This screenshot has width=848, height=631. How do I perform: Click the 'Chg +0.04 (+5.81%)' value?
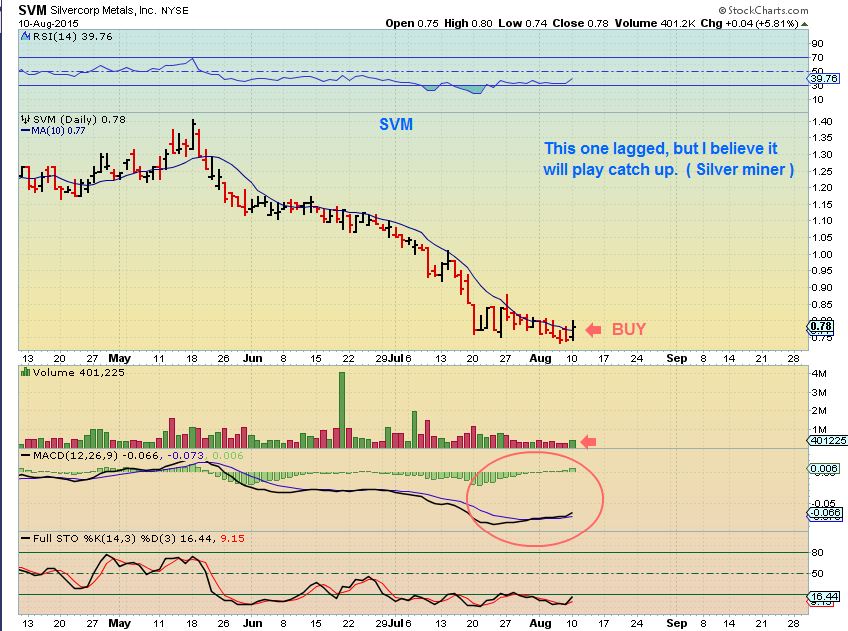click(x=750, y=24)
